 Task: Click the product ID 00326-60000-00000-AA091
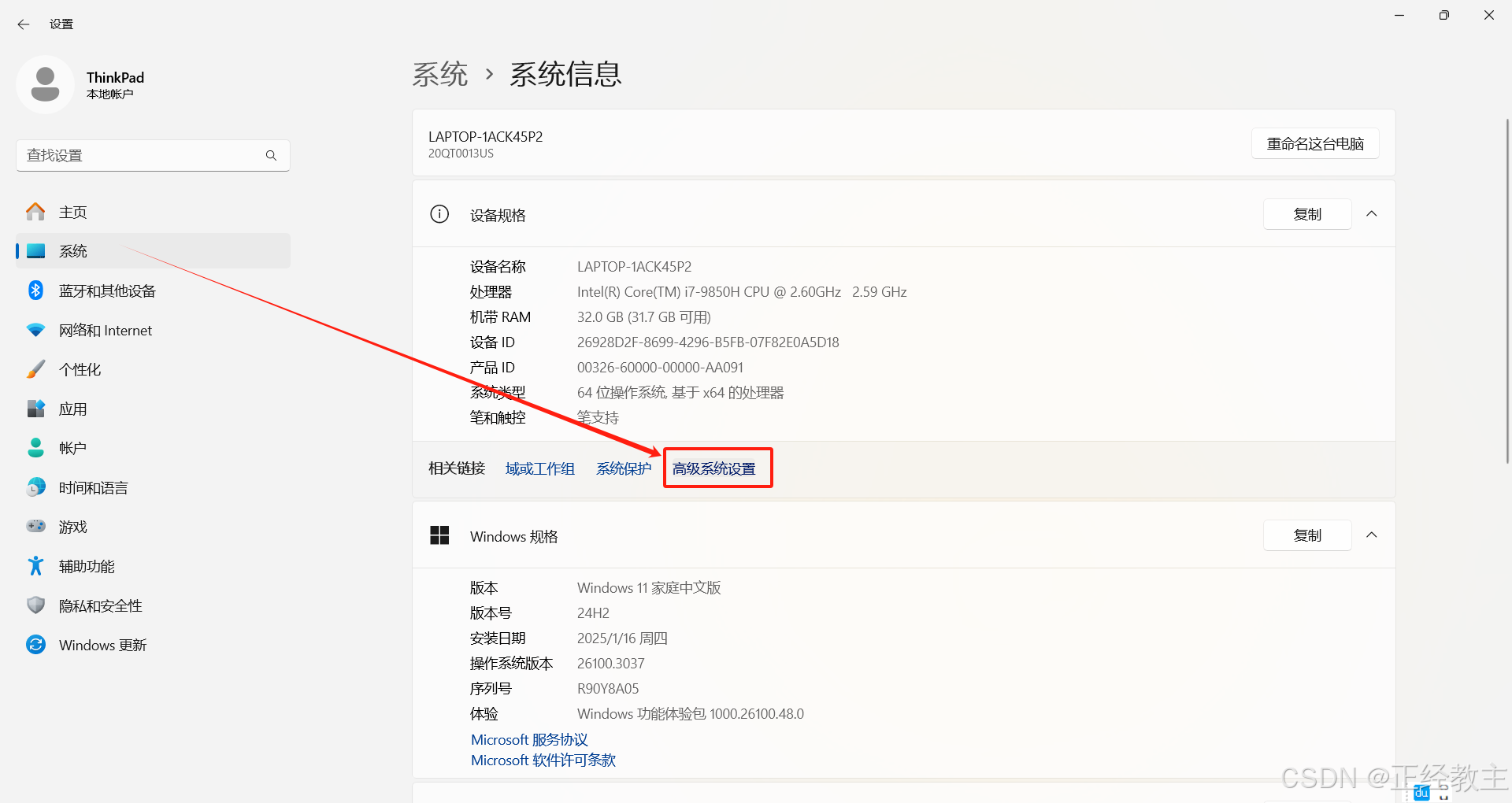click(x=660, y=368)
